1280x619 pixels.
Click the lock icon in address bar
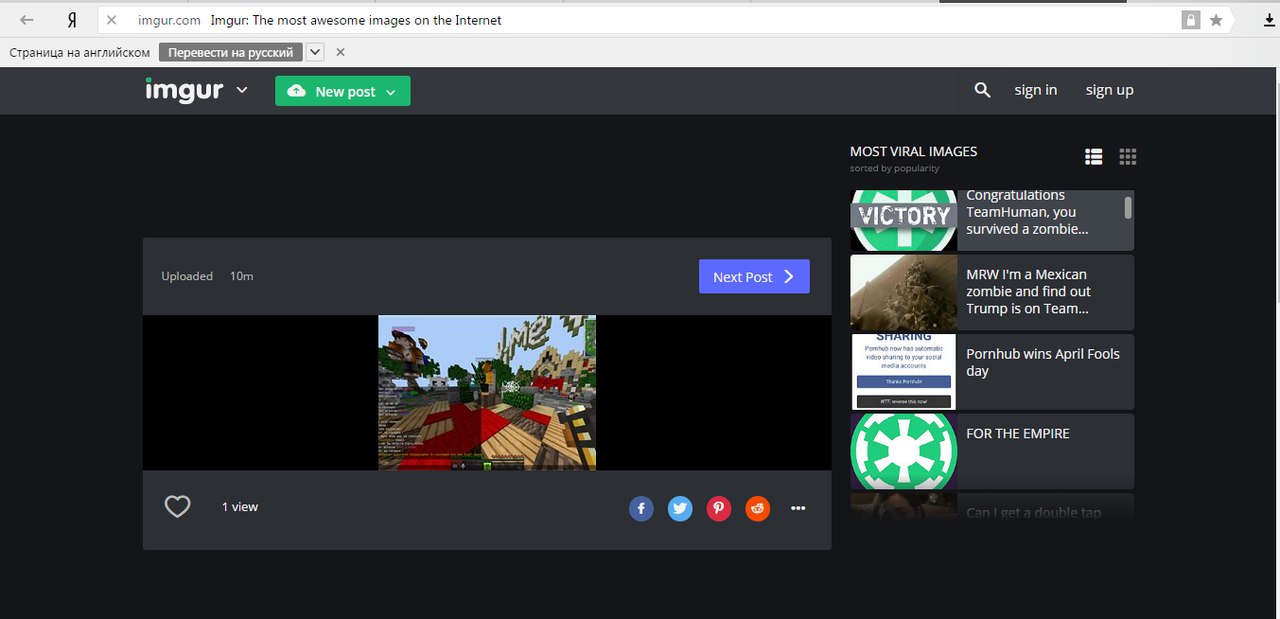pyautogui.click(x=1190, y=20)
